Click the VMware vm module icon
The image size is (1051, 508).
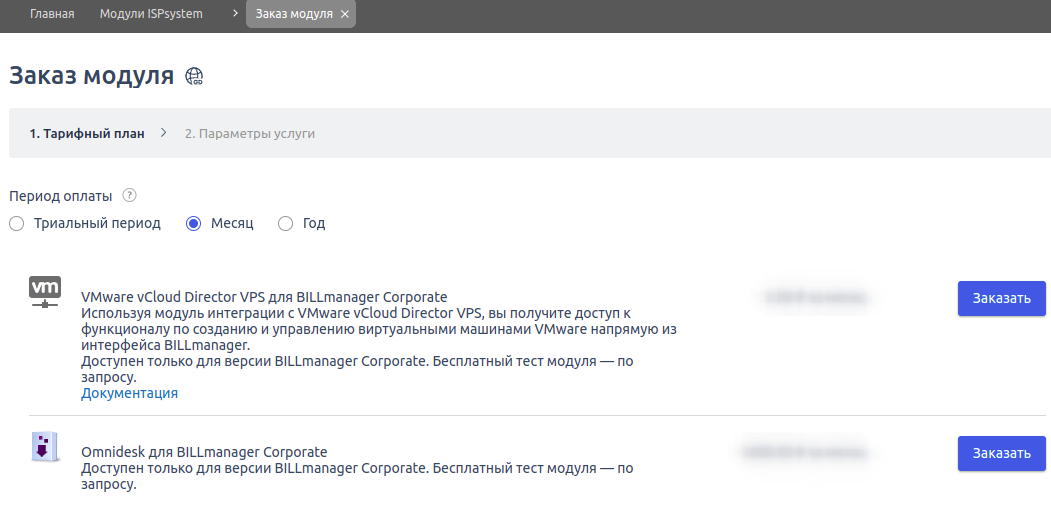tap(45, 292)
